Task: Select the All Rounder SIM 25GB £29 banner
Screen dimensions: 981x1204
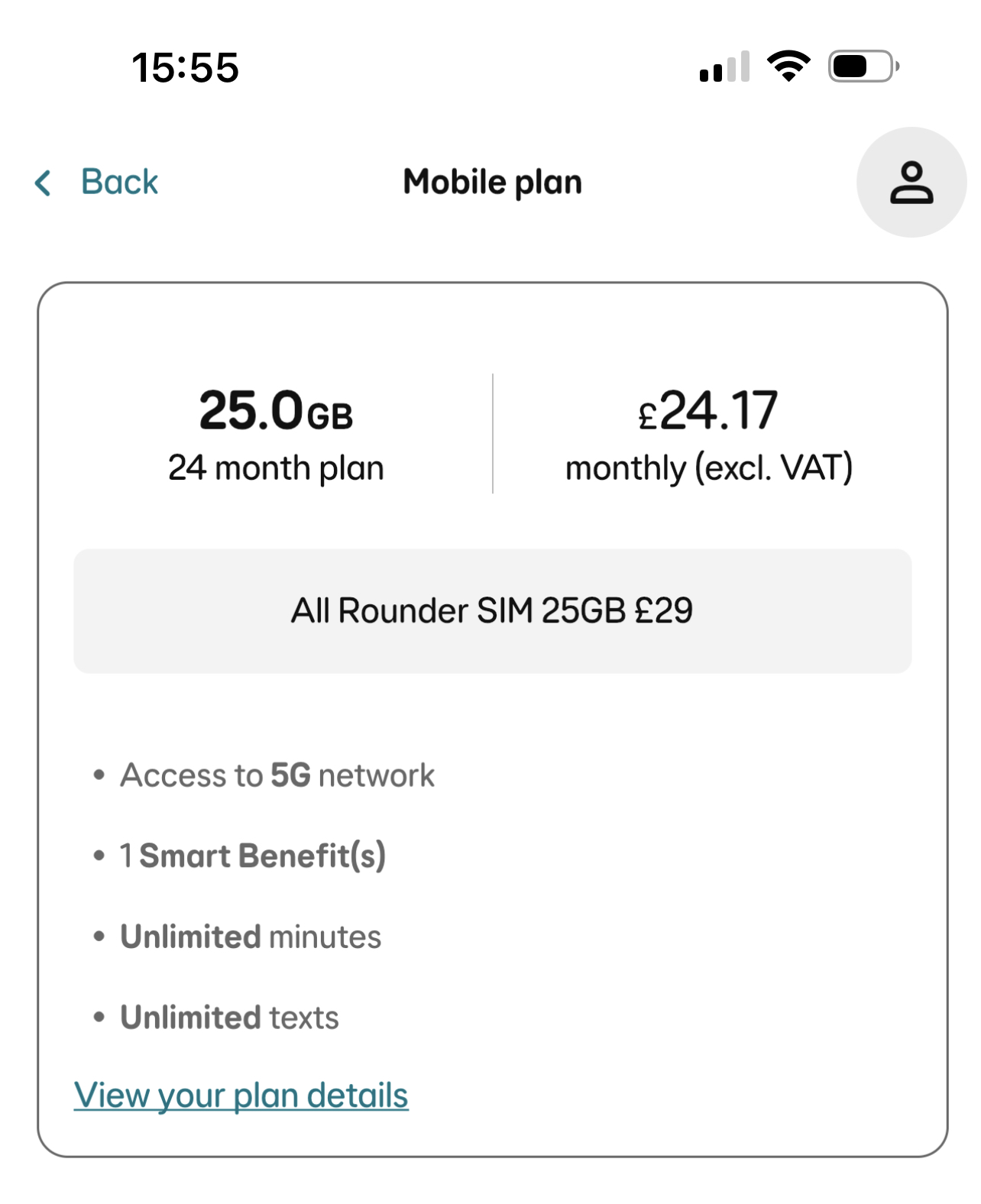Action: pos(492,611)
